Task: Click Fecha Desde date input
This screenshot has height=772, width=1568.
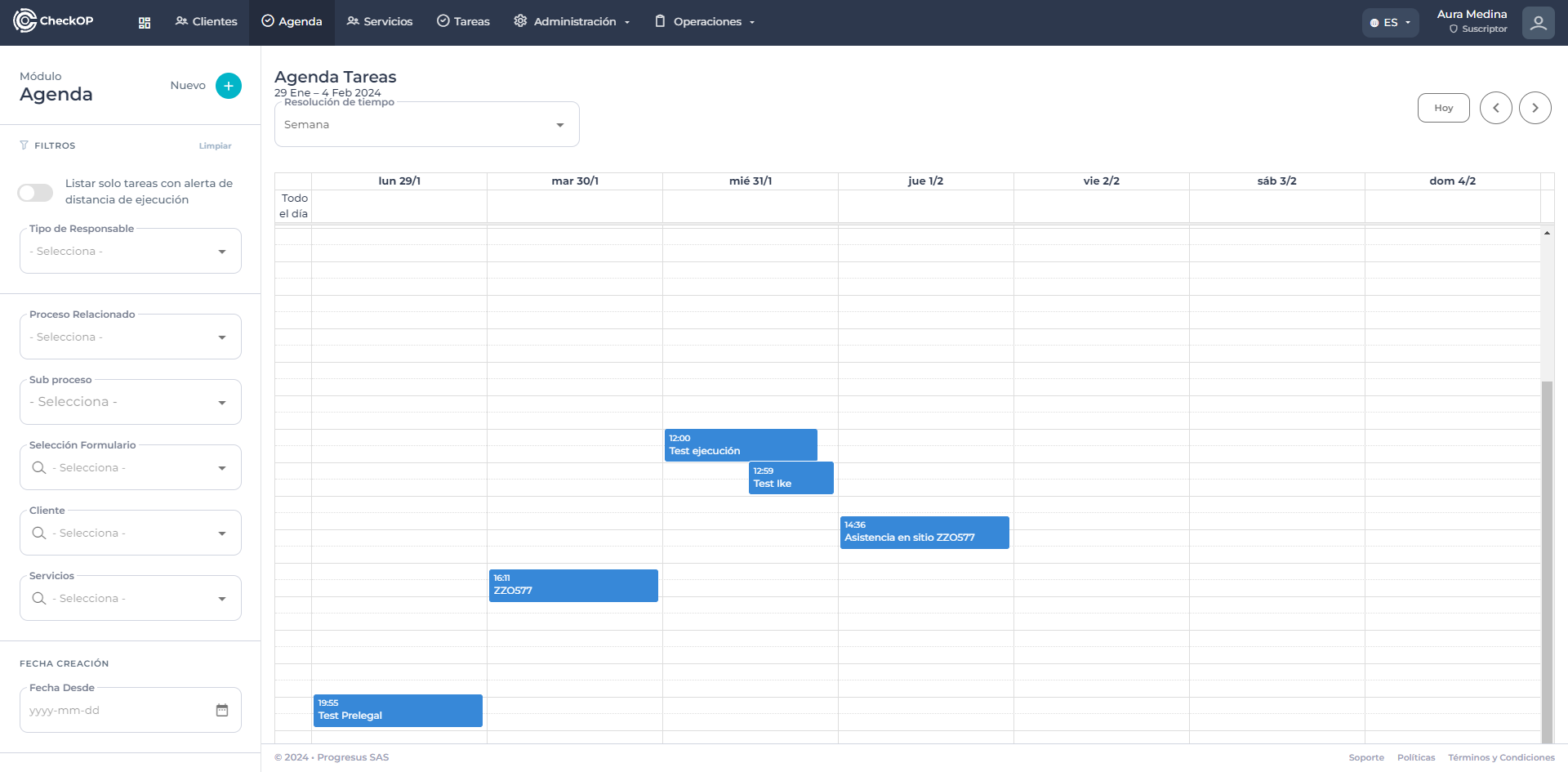Action: pyautogui.click(x=131, y=710)
